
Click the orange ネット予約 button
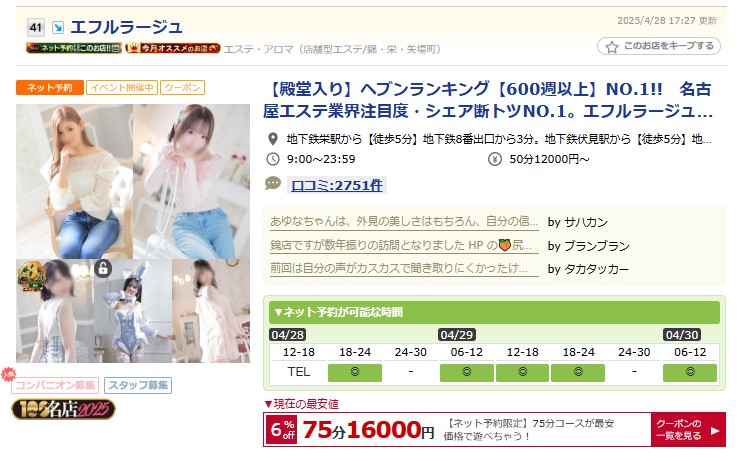[x=50, y=88]
